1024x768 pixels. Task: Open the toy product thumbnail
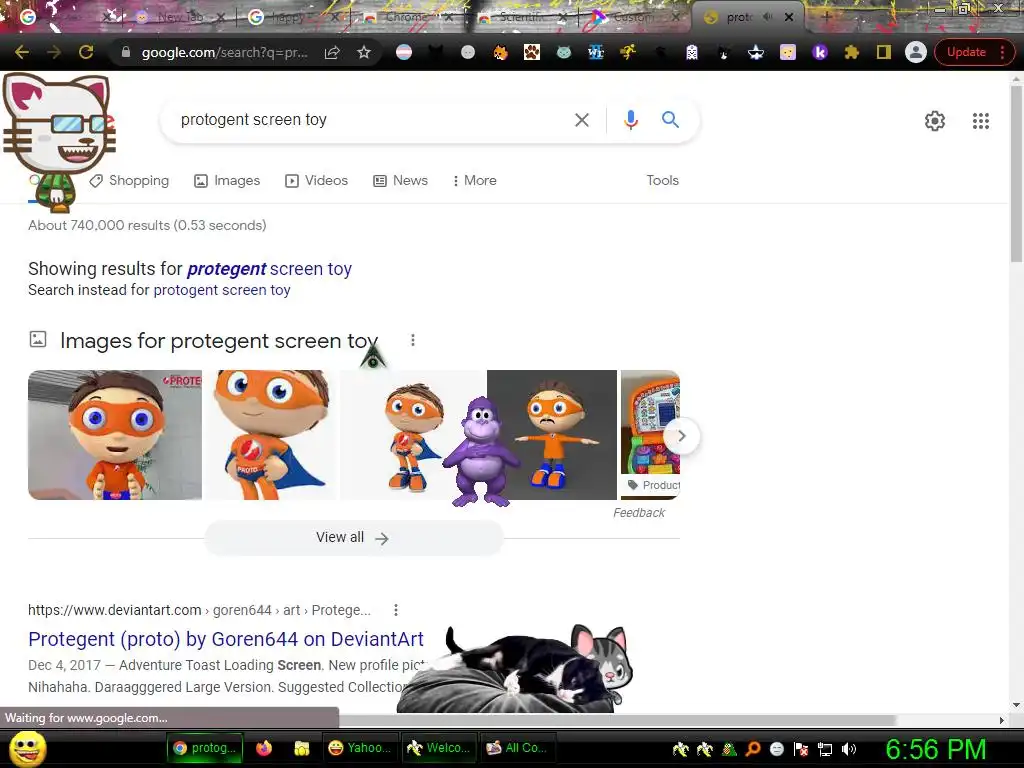[x=650, y=435]
